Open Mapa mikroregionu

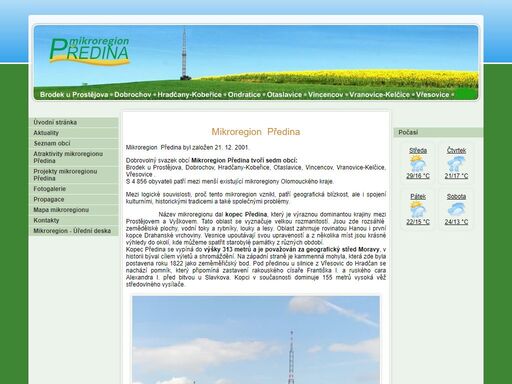[74, 210]
